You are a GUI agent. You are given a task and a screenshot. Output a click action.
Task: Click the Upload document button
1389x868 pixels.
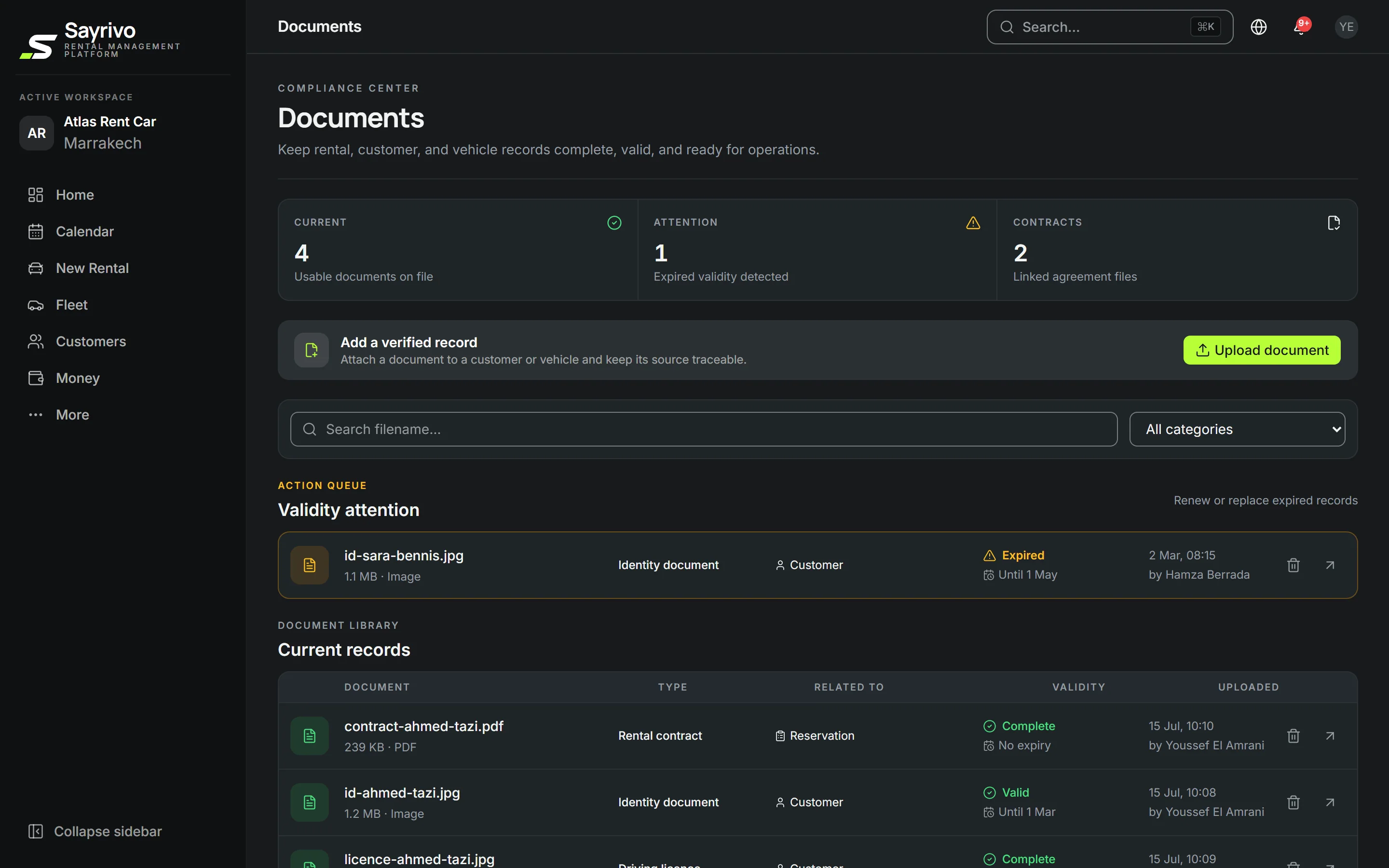coord(1262,350)
